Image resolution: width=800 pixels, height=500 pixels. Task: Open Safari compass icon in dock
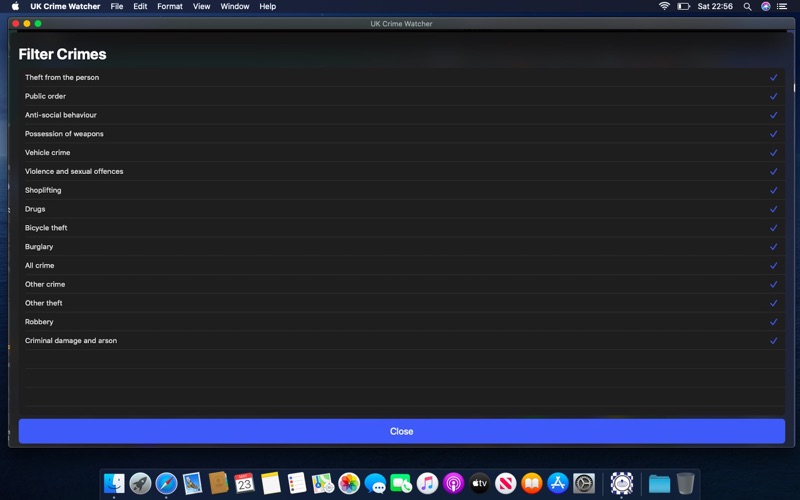pos(166,483)
